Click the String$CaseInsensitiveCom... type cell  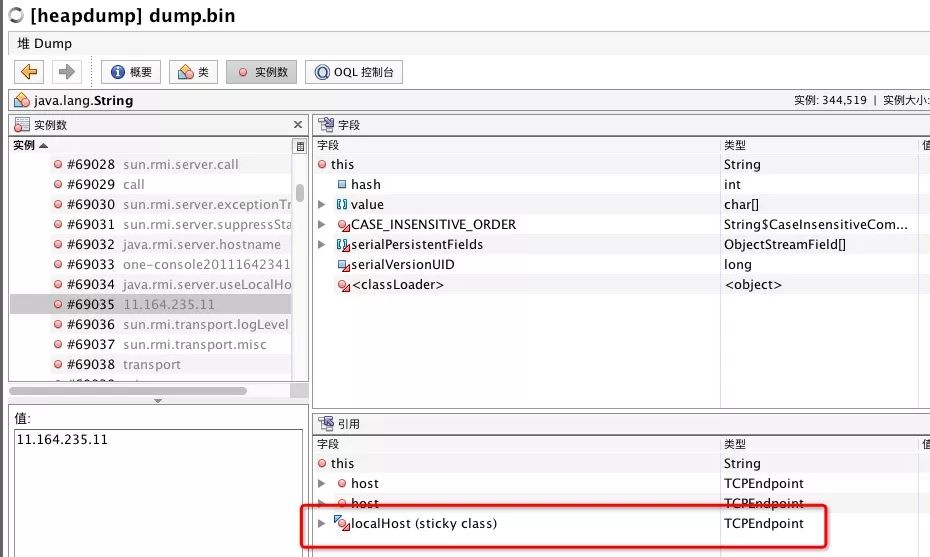pos(816,224)
